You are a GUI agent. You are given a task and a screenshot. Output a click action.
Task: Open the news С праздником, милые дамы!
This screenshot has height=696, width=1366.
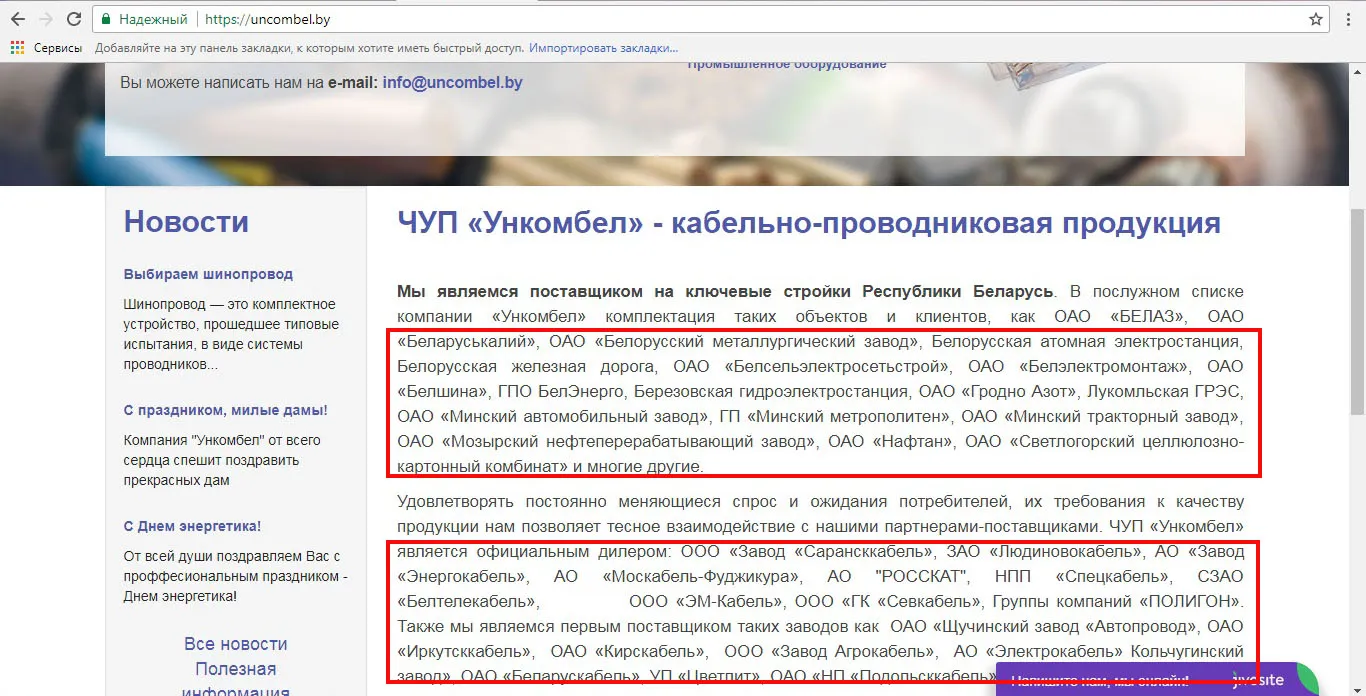(226, 410)
